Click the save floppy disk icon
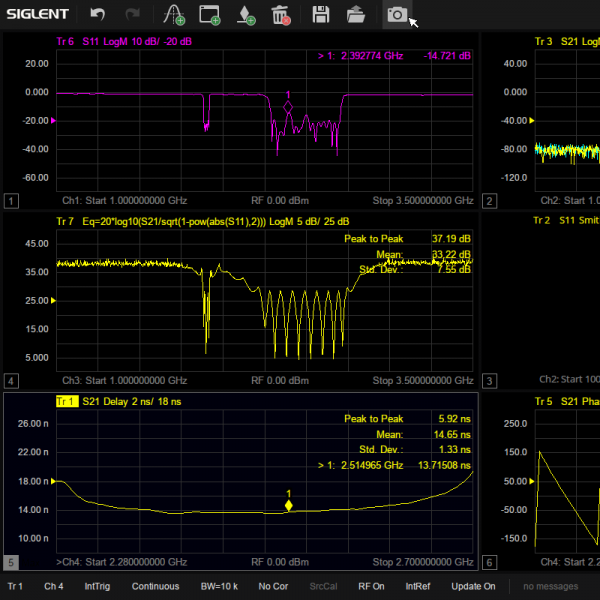Image resolution: width=600 pixels, height=600 pixels. (x=320, y=14)
